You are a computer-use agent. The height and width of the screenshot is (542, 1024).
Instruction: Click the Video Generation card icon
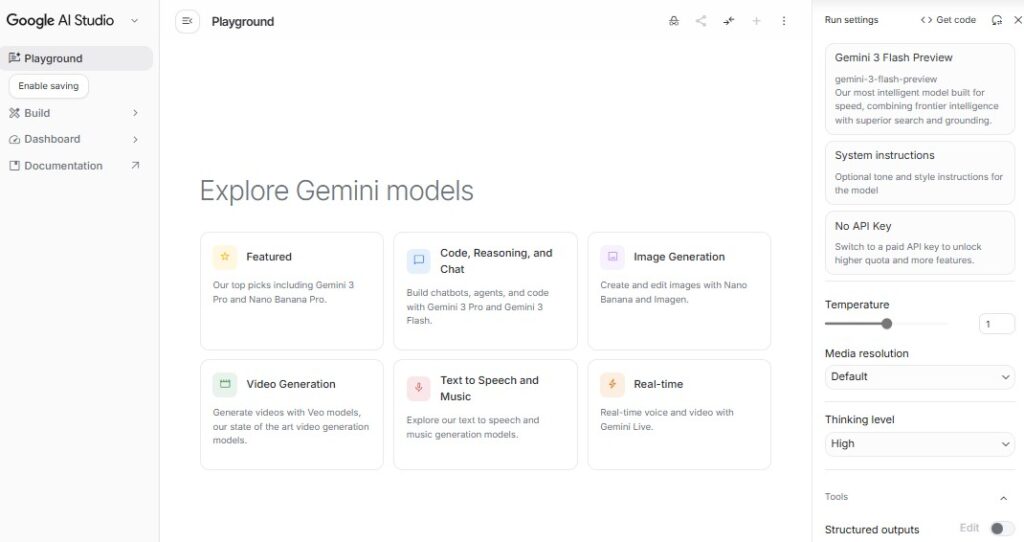pyautogui.click(x=225, y=384)
